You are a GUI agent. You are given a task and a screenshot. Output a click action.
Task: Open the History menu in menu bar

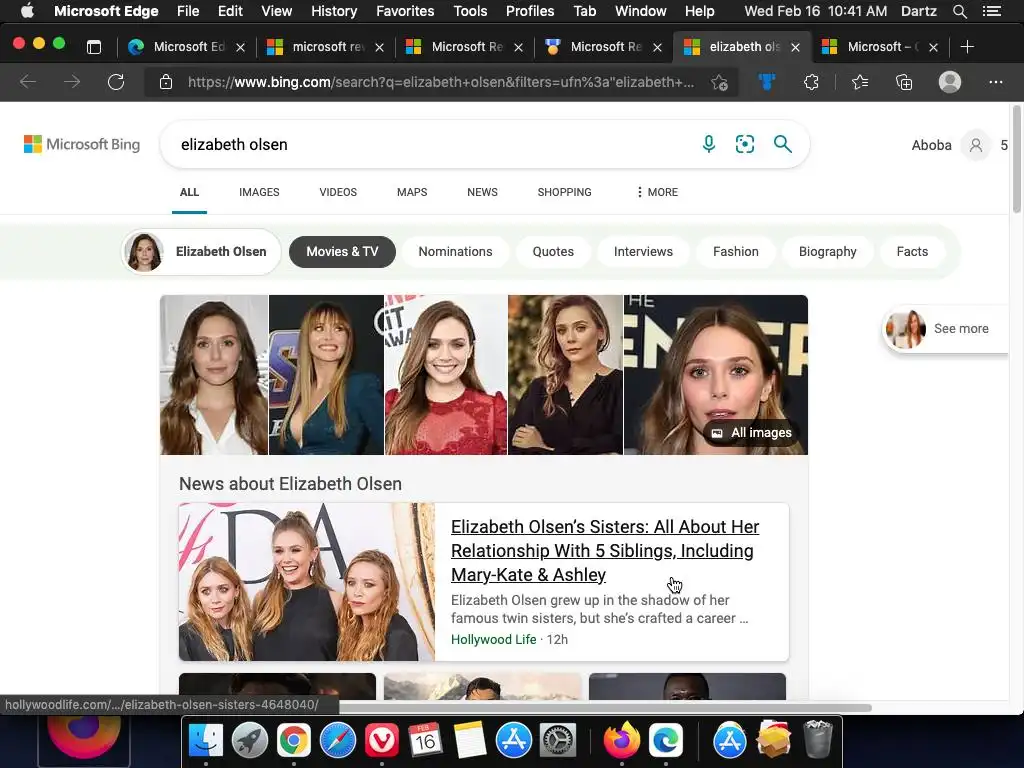click(x=334, y=11)
